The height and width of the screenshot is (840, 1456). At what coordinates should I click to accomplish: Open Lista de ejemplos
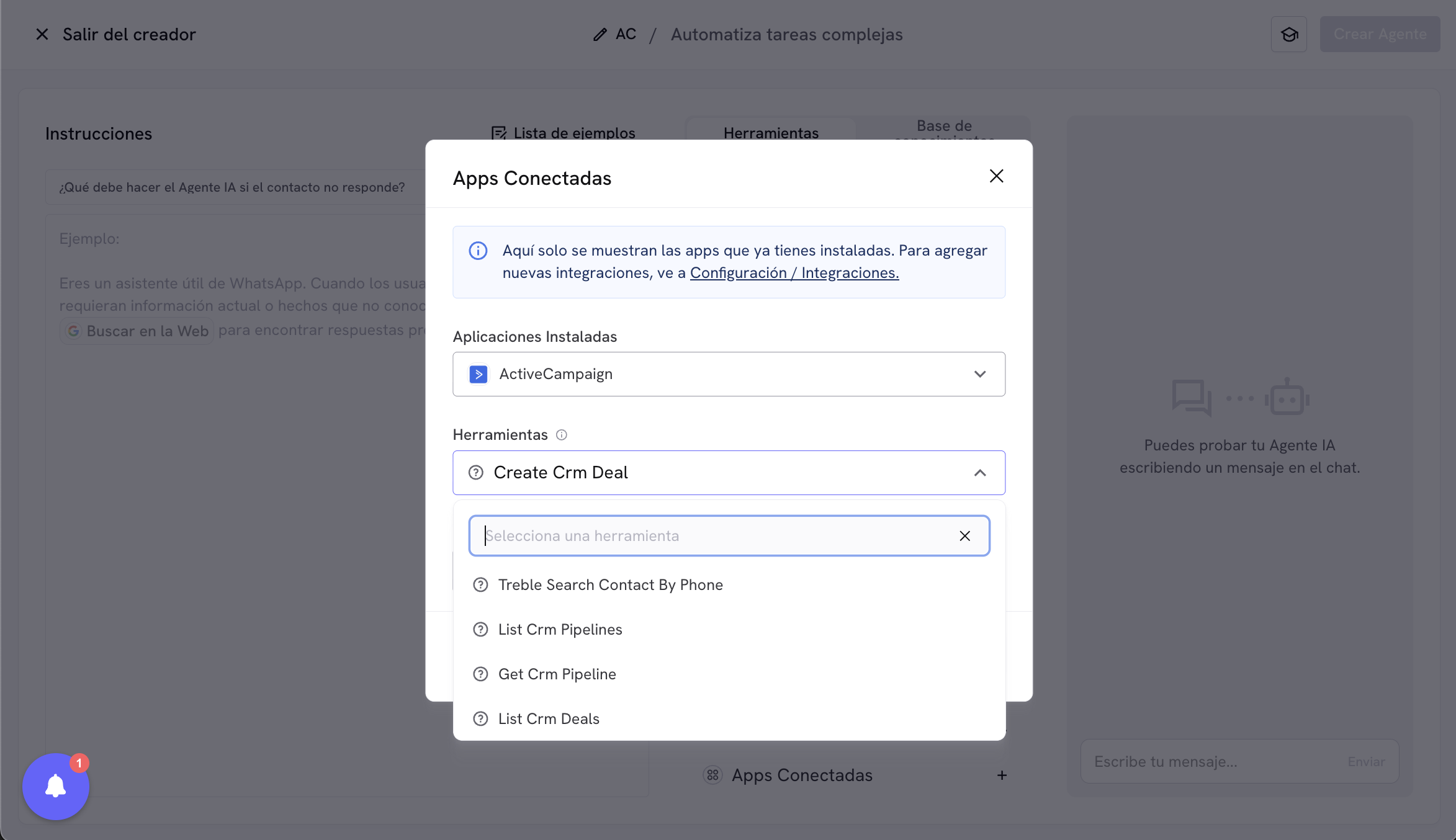coord(564,133)
